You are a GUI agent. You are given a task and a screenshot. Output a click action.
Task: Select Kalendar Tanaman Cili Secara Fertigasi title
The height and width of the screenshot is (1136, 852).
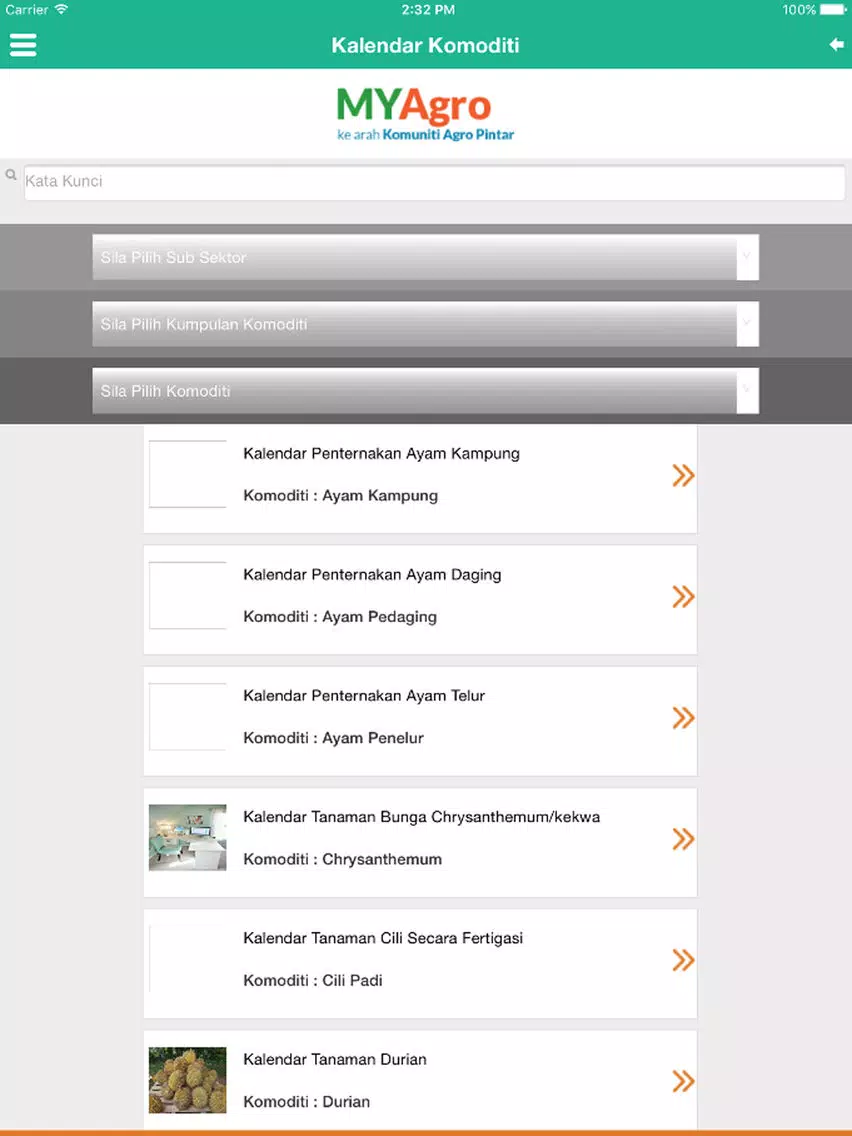click(x=383, y=937)
